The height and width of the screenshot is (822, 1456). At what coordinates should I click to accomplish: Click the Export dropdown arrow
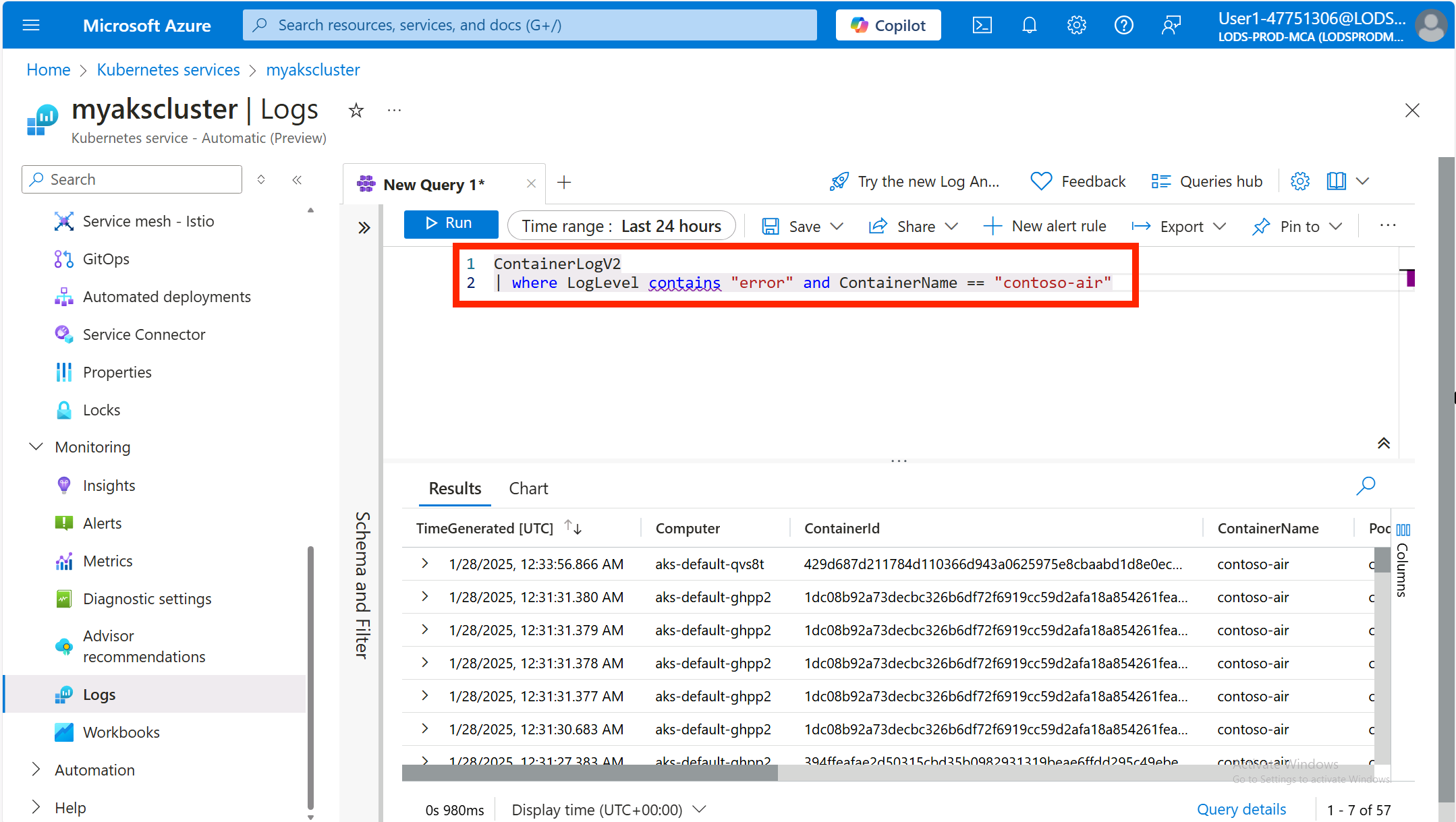coord(1221,226)
